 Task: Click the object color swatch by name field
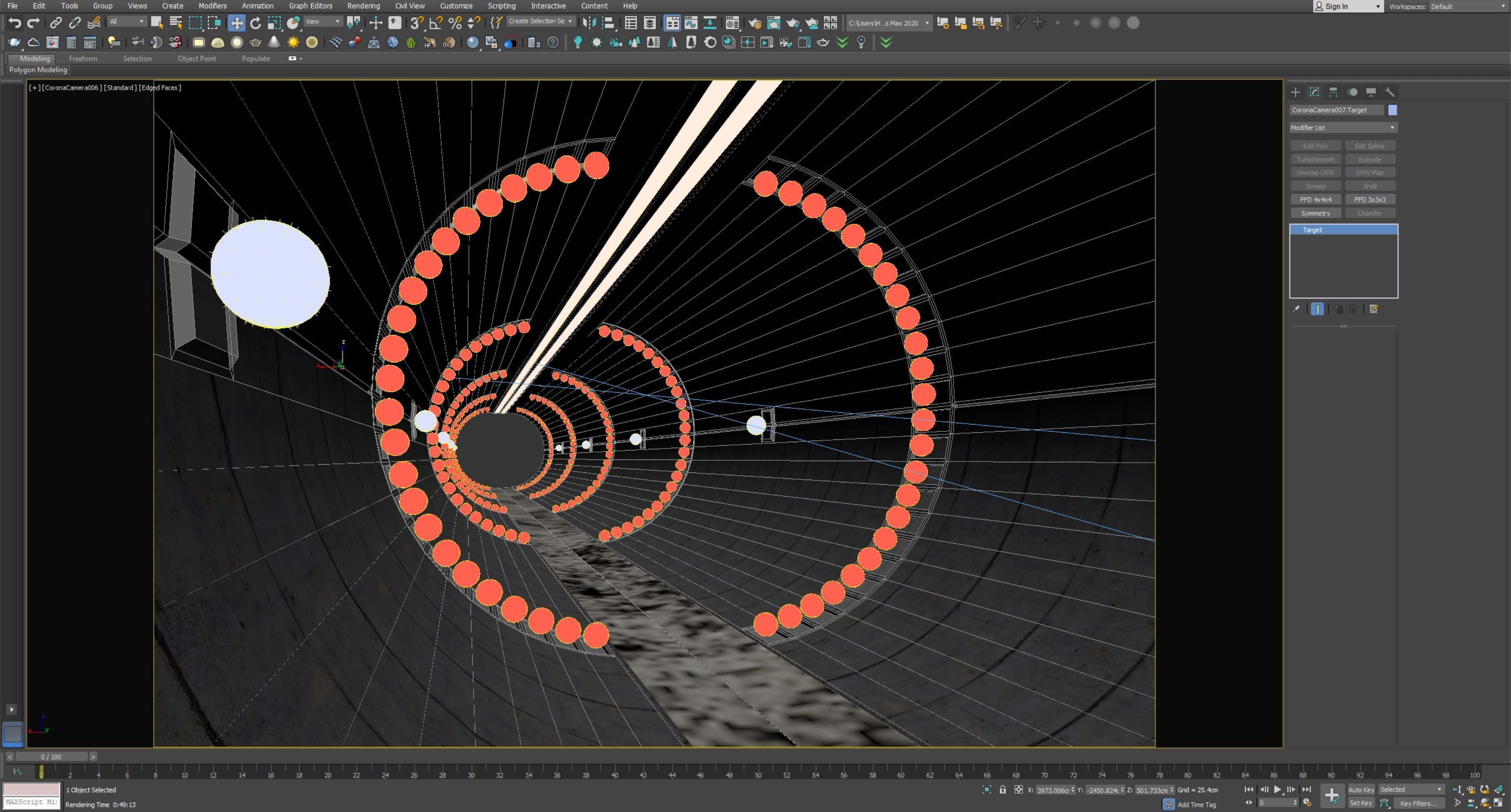(1392, 110)
